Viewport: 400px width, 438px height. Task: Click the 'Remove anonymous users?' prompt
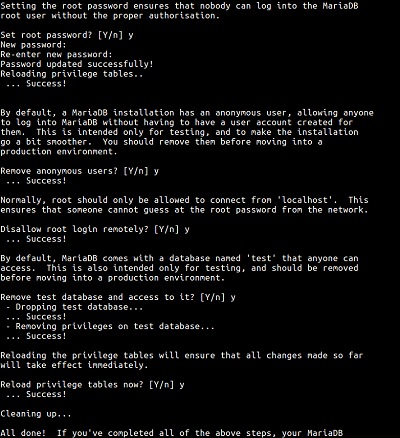(x=79, y=171)
